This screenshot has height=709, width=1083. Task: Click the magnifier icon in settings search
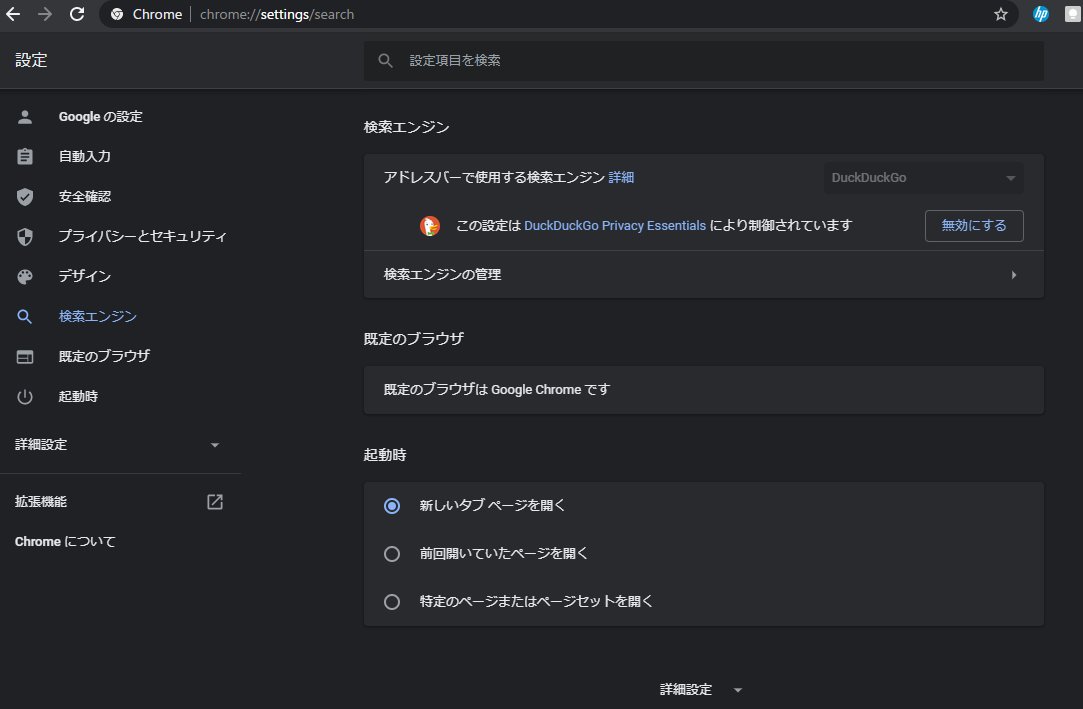pos(385,61)
